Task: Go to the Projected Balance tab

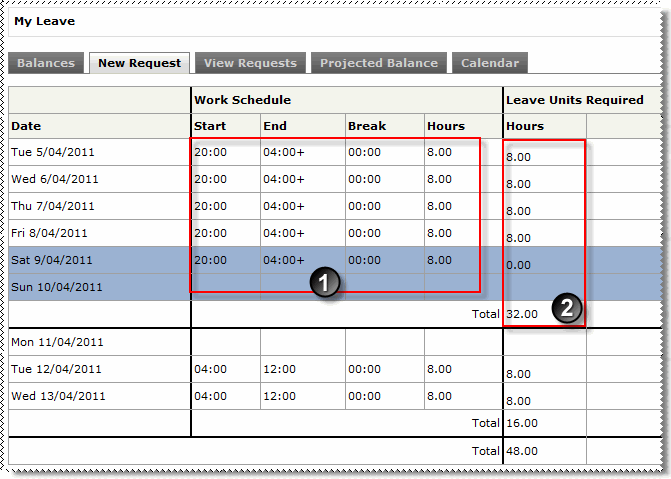Action: 378,63
